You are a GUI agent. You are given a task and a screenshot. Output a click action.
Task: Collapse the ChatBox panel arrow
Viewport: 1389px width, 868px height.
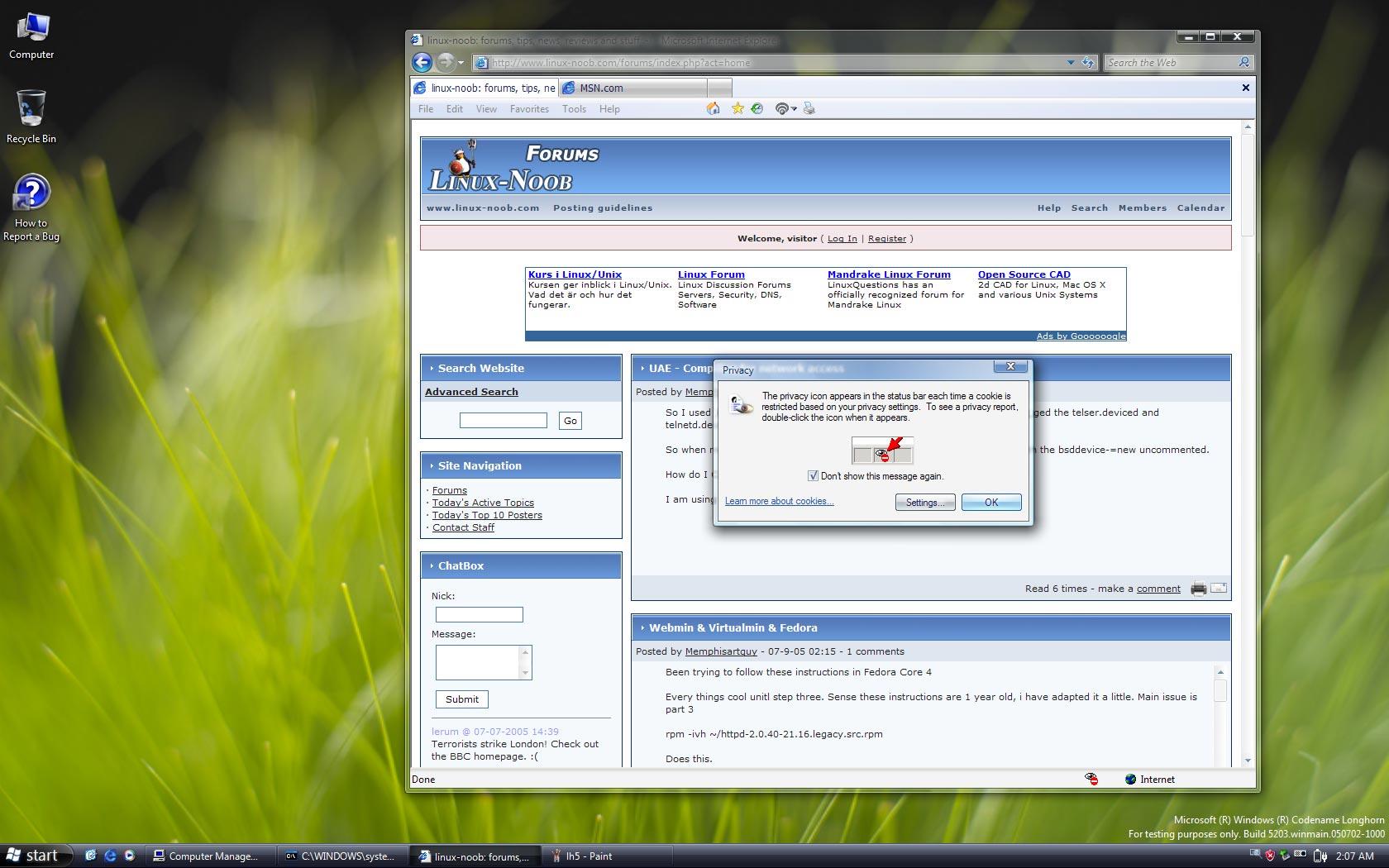point(431,566)
